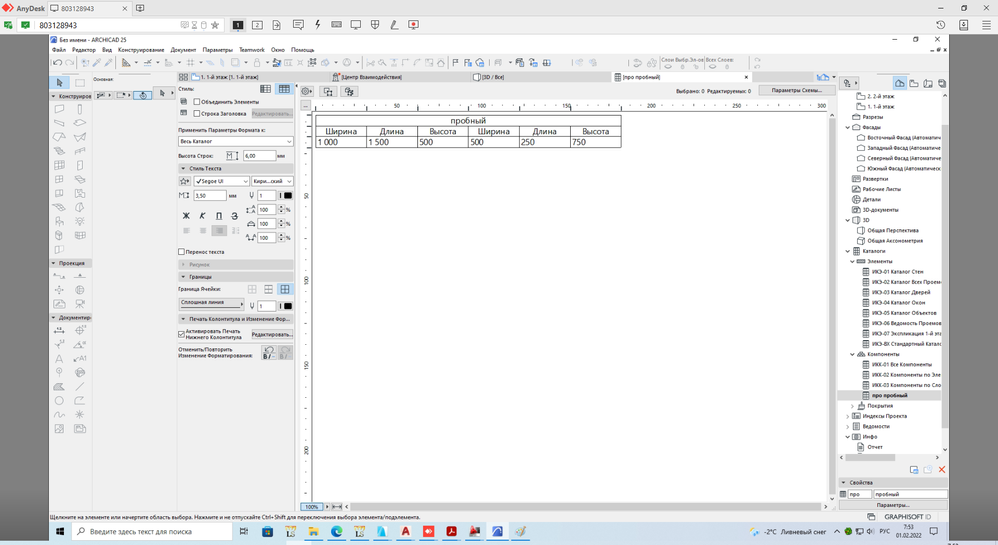Image resolution: width=998 pixels, height=545 pixels.
Task: Toggle the Строка Заголовка checkbox
Action: 197,114
